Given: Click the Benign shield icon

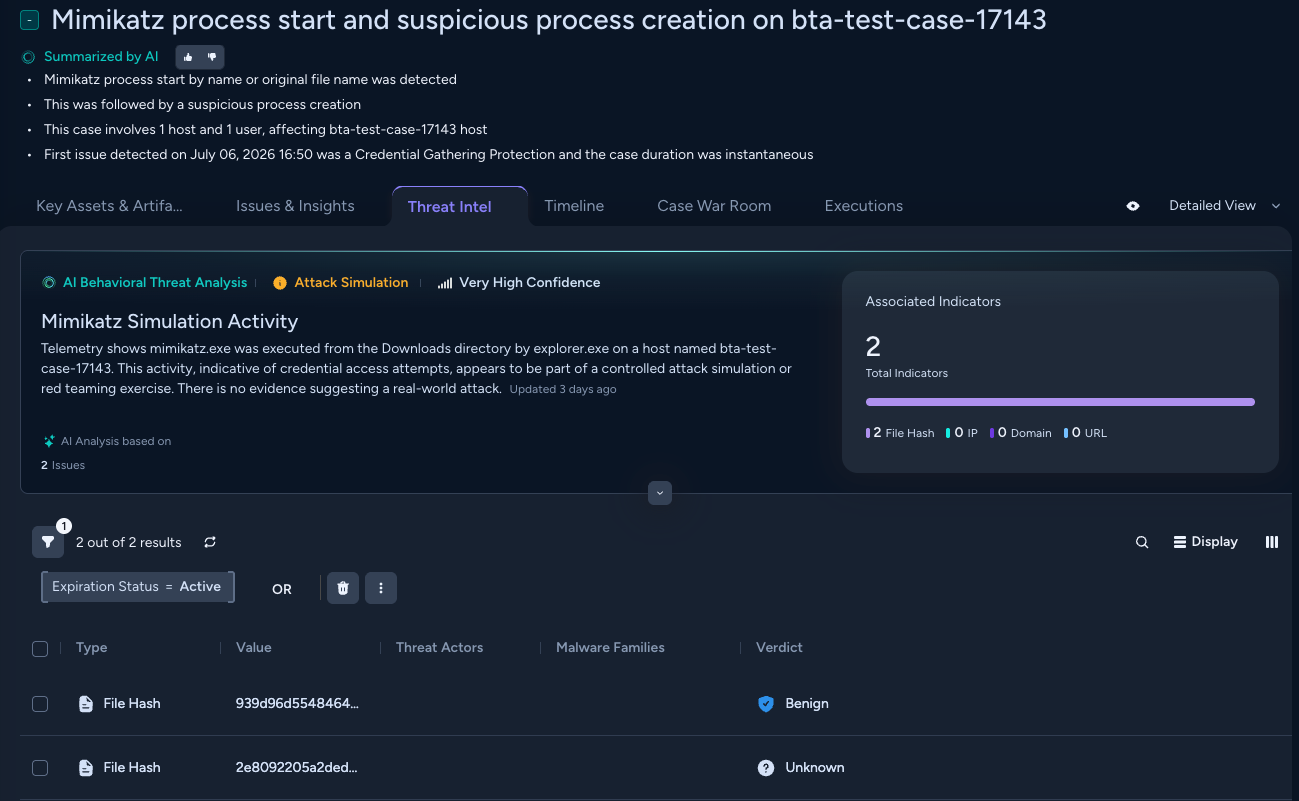Looking at the screenshot, I should (766, 704).
